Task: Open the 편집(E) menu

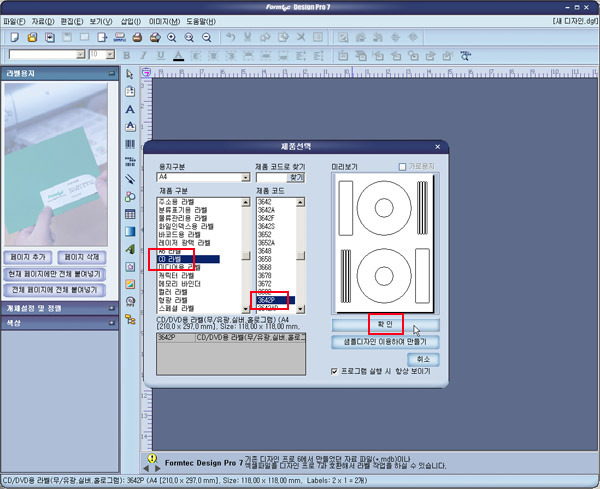Action: click(72, 21)
